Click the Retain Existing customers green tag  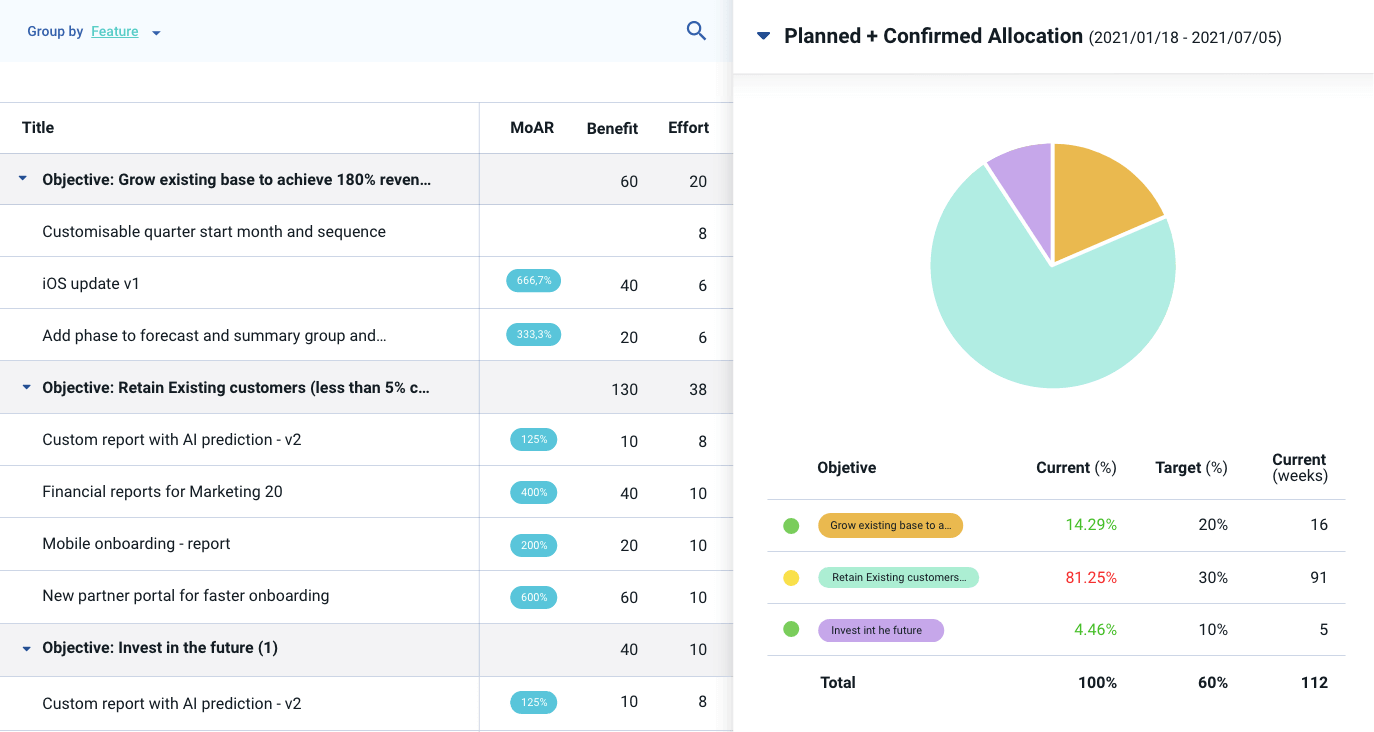click(x=898, y=577)
